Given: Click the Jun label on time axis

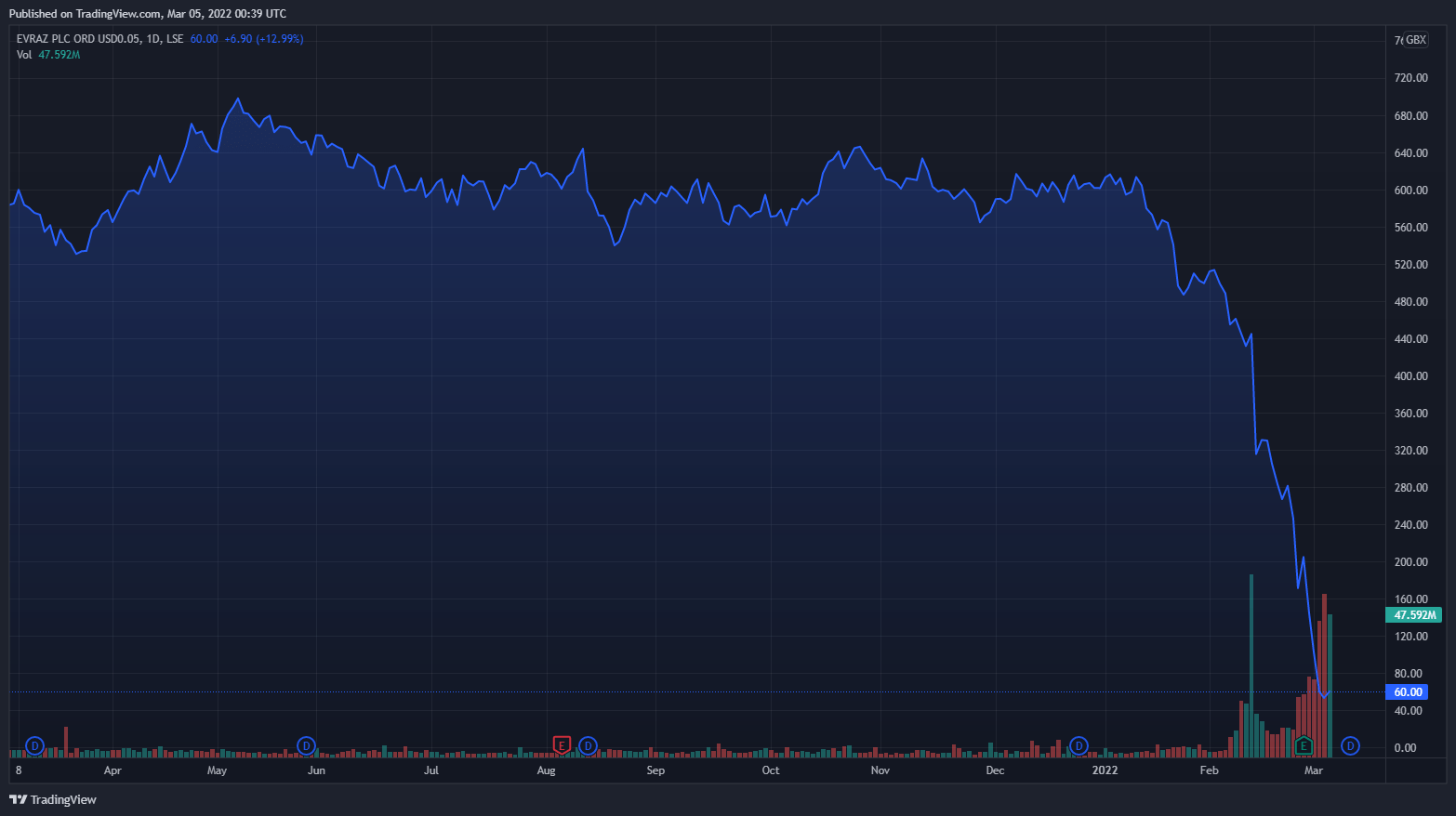Looking at the screenshot, I should 316,770.
